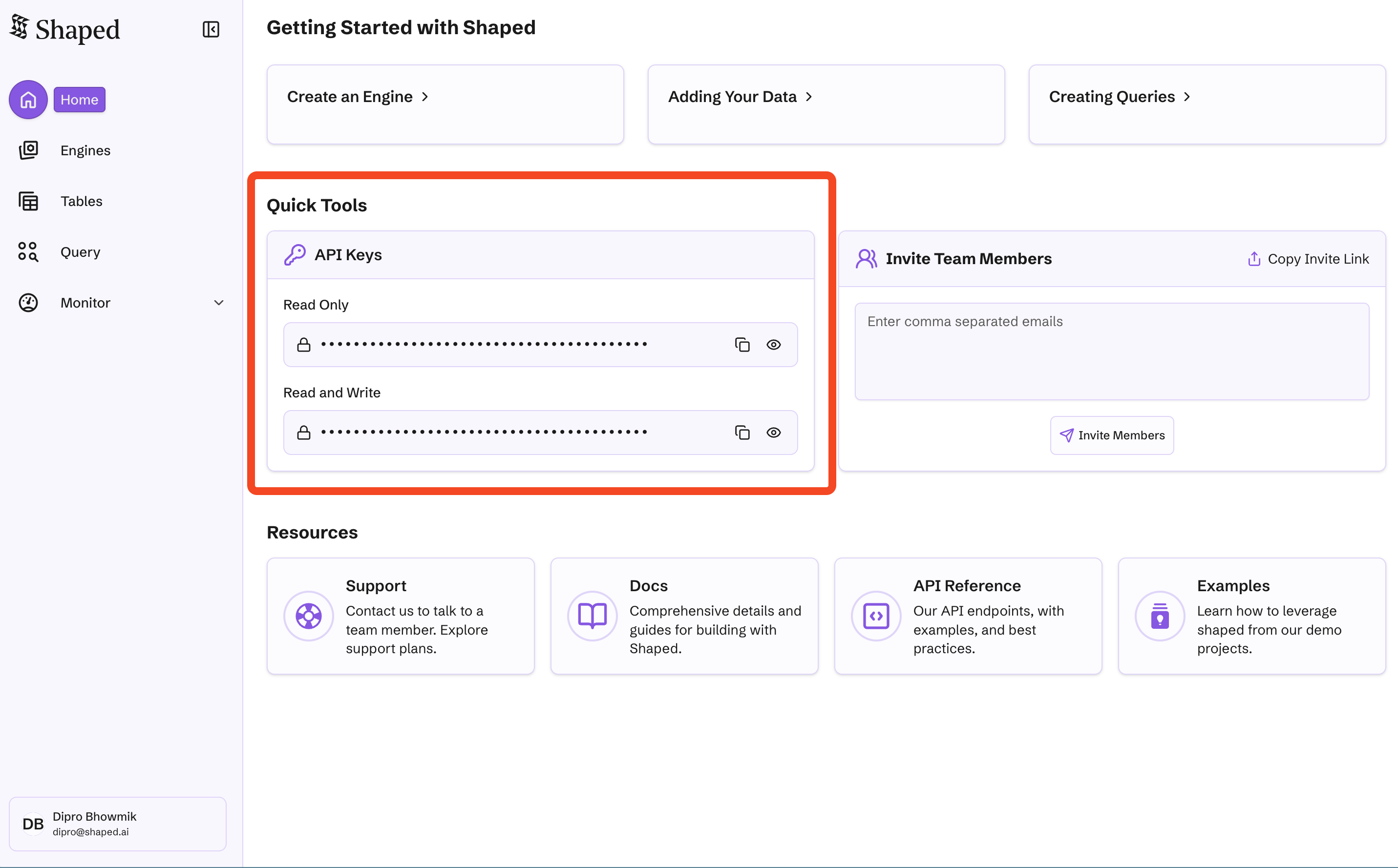This screenshot has height=868, width=1398.
Task: Click the API Reference code icon
Action: coord(876,616)
